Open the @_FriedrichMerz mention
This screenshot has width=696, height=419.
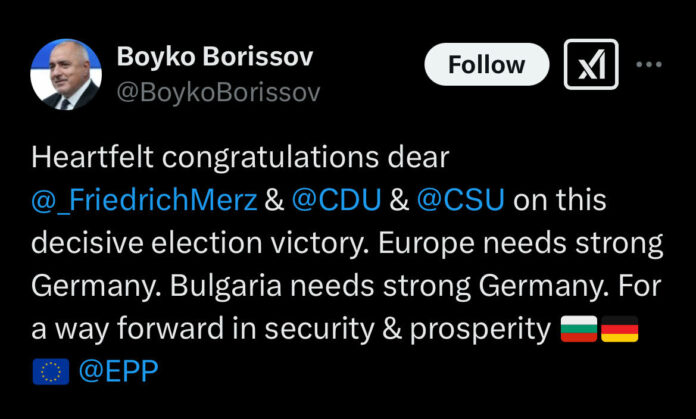pyautogui.click(x=143, y=200)
